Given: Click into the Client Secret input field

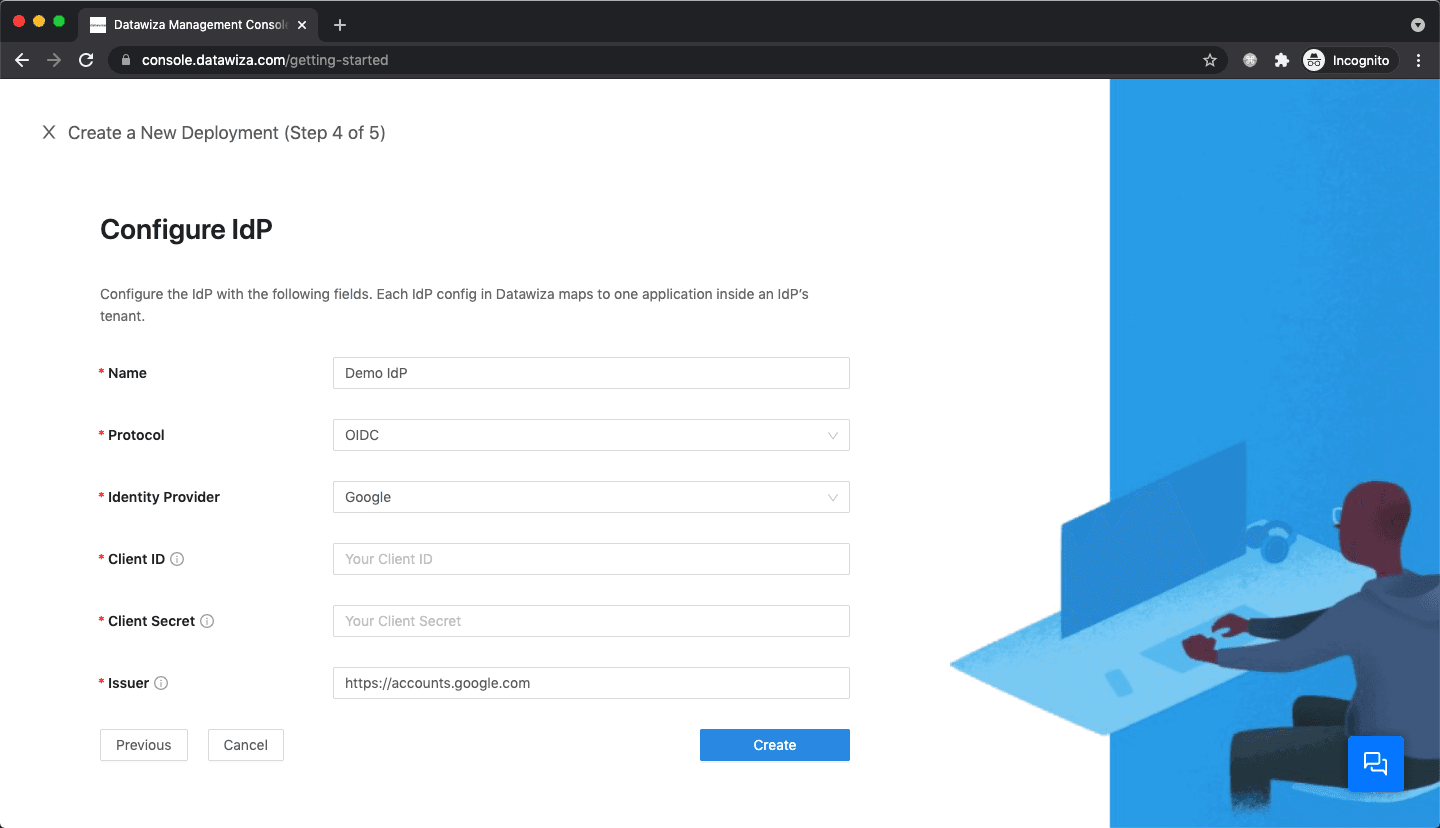Looking at the screenshot, I should coord(591,621).
